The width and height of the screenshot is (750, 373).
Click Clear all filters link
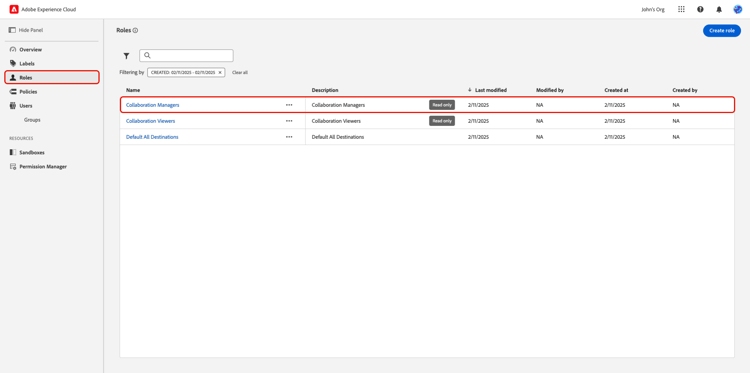[240, 73]
